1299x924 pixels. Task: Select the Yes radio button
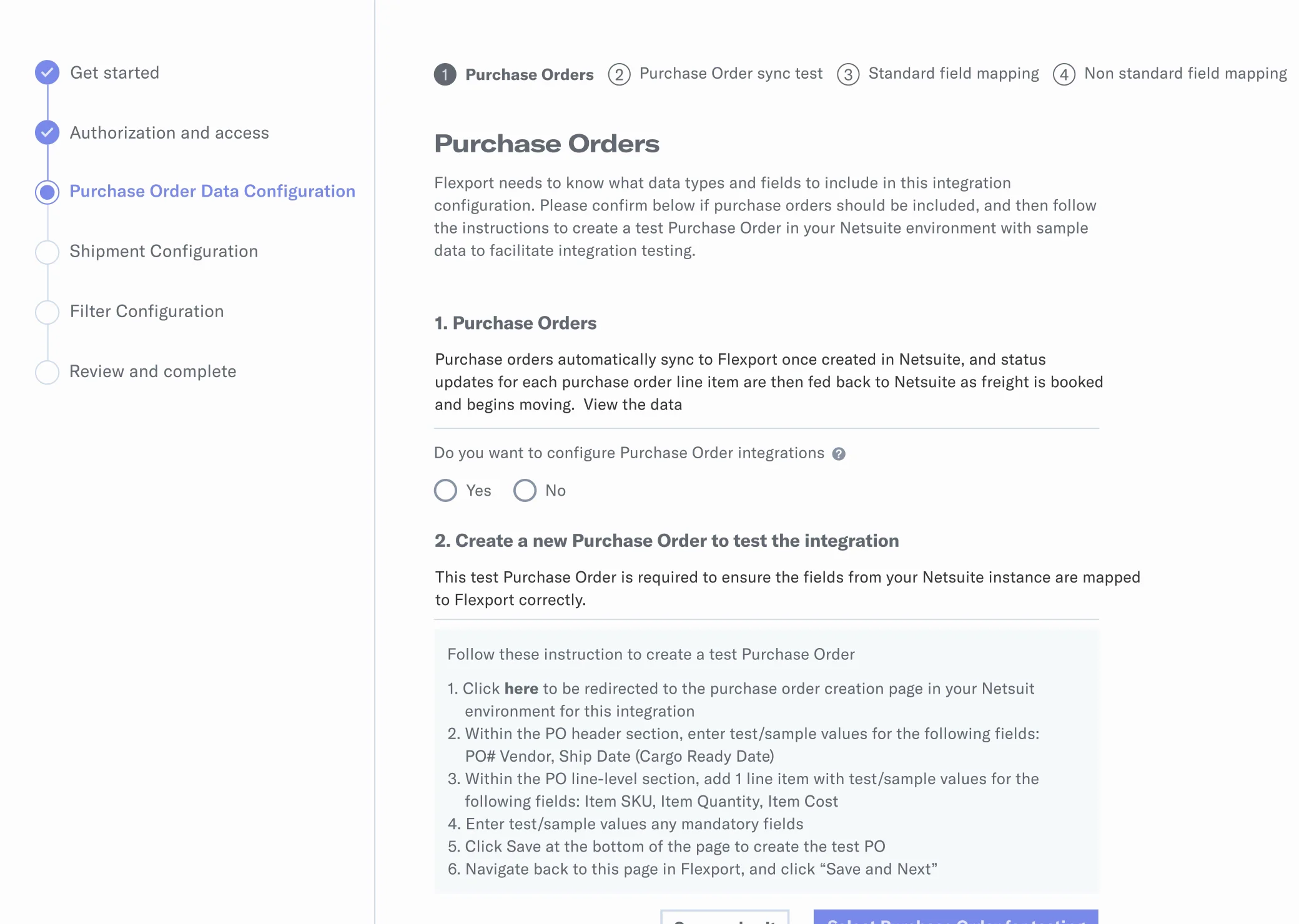[446, 490]
